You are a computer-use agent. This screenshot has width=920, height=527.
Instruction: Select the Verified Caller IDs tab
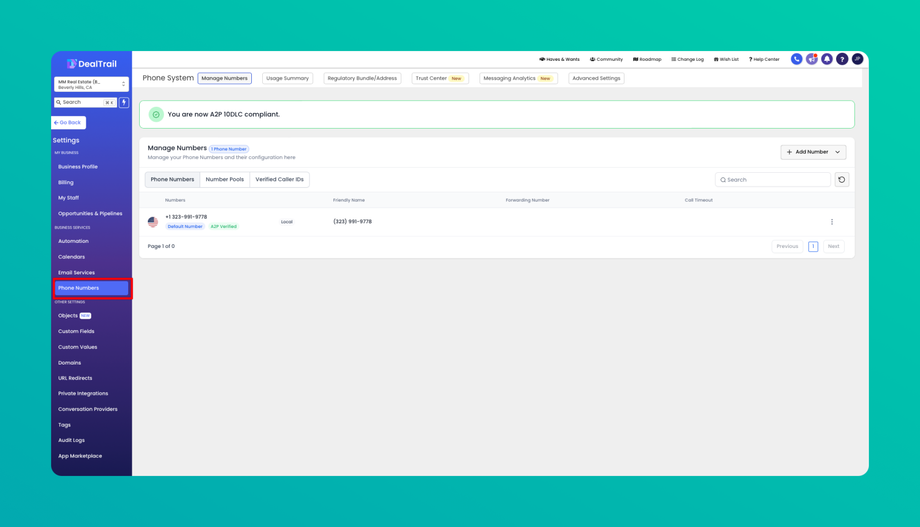tap(279, 180)
